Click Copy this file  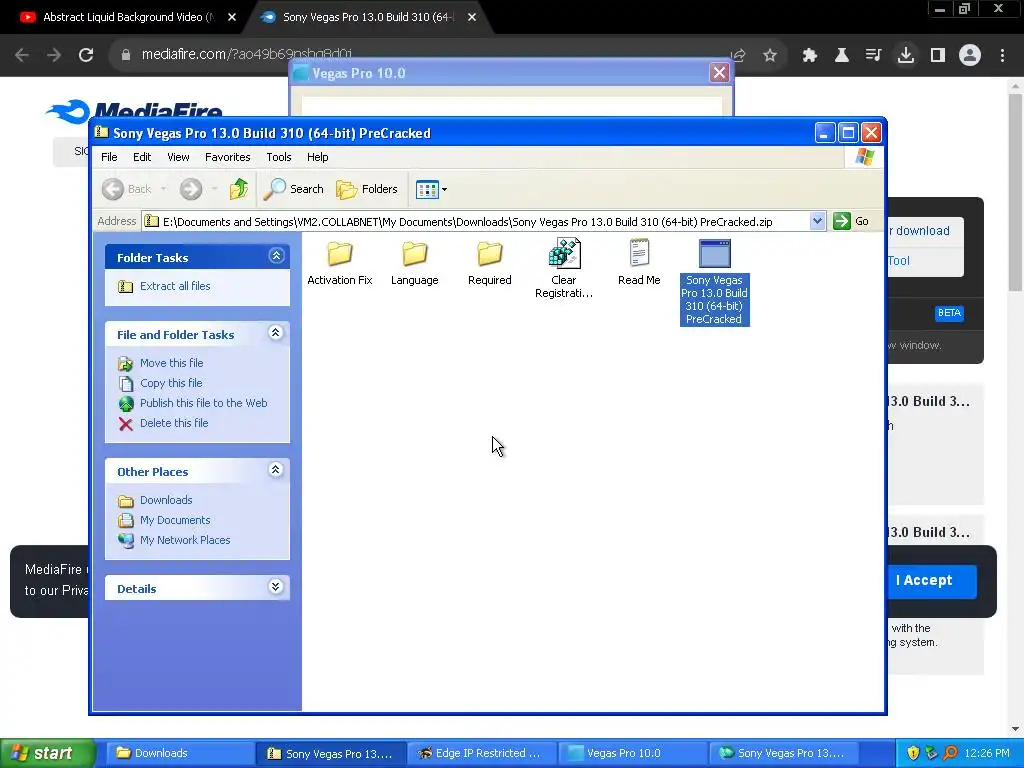(160, 383)
